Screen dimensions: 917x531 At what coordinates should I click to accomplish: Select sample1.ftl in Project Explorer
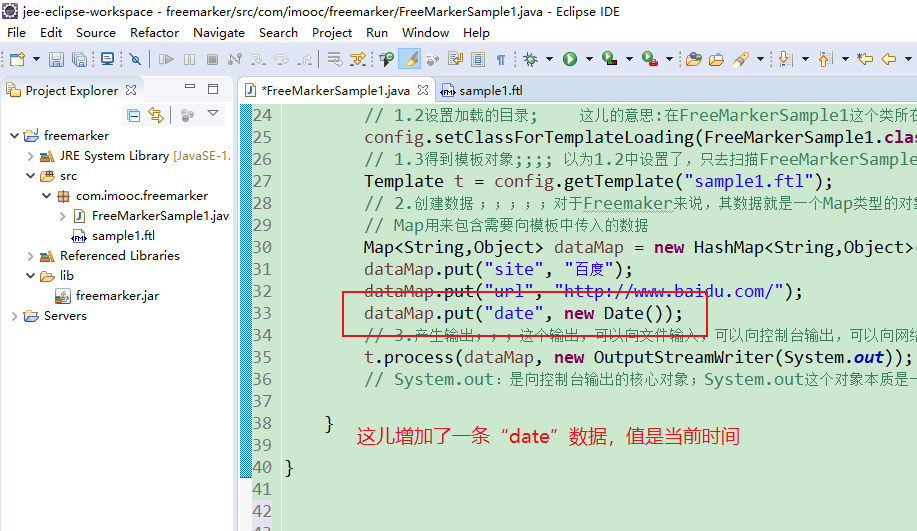click(x=123, y=236)
